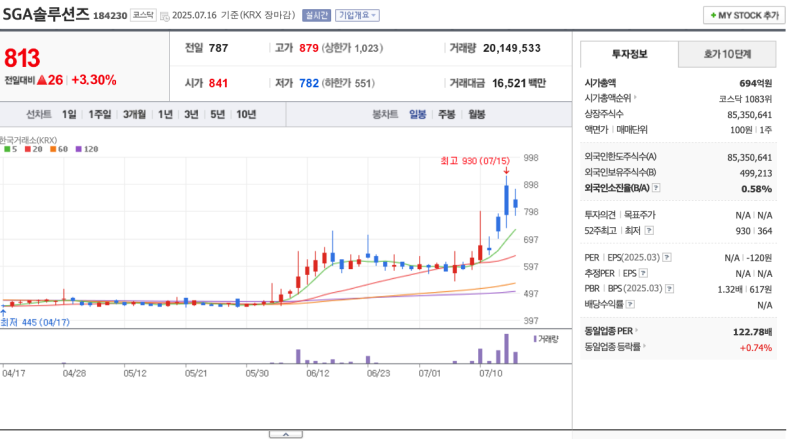Select the 1년 line chart period

tap(165, 114)
